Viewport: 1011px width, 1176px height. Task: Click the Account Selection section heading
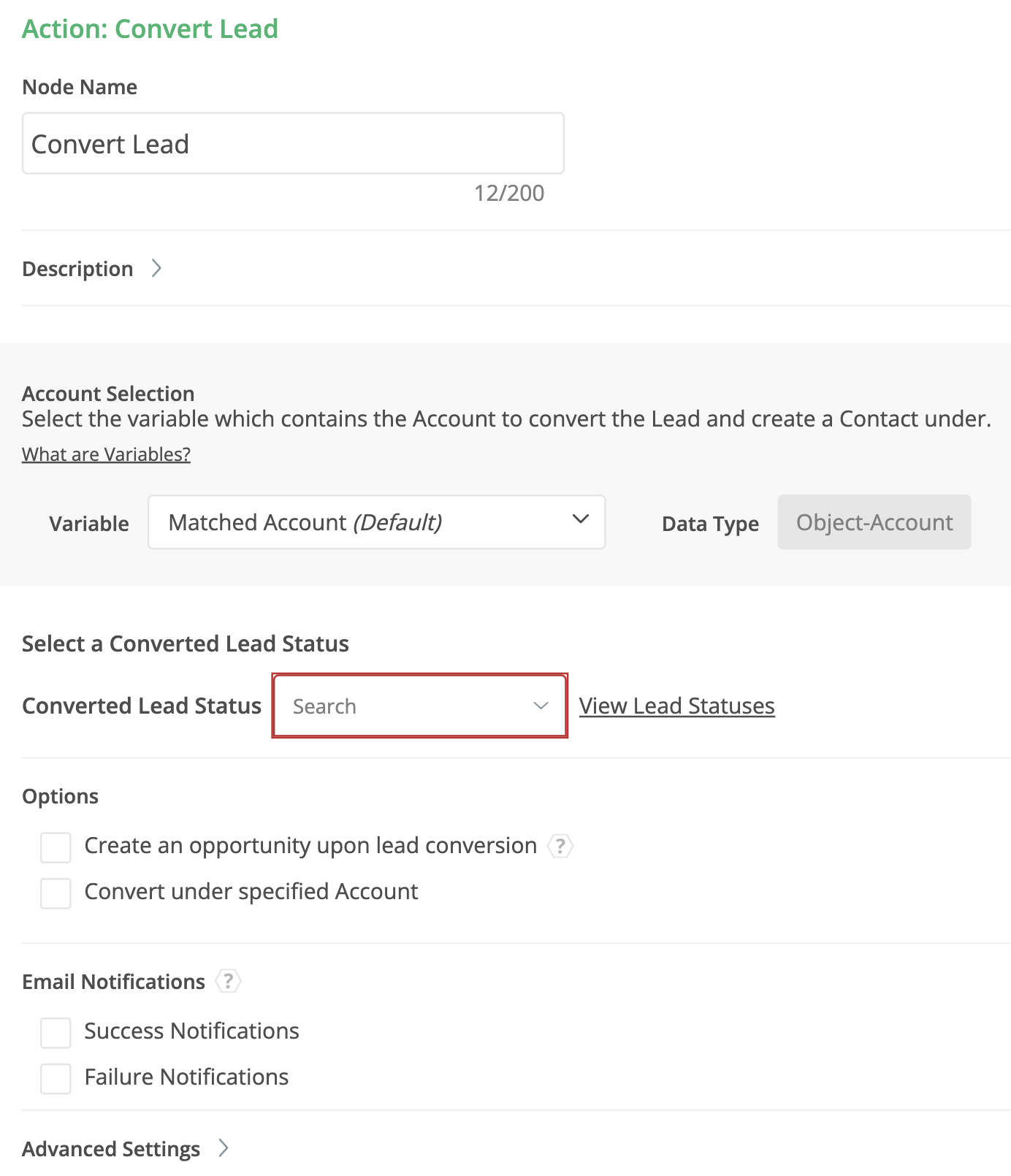pos(108,394)
